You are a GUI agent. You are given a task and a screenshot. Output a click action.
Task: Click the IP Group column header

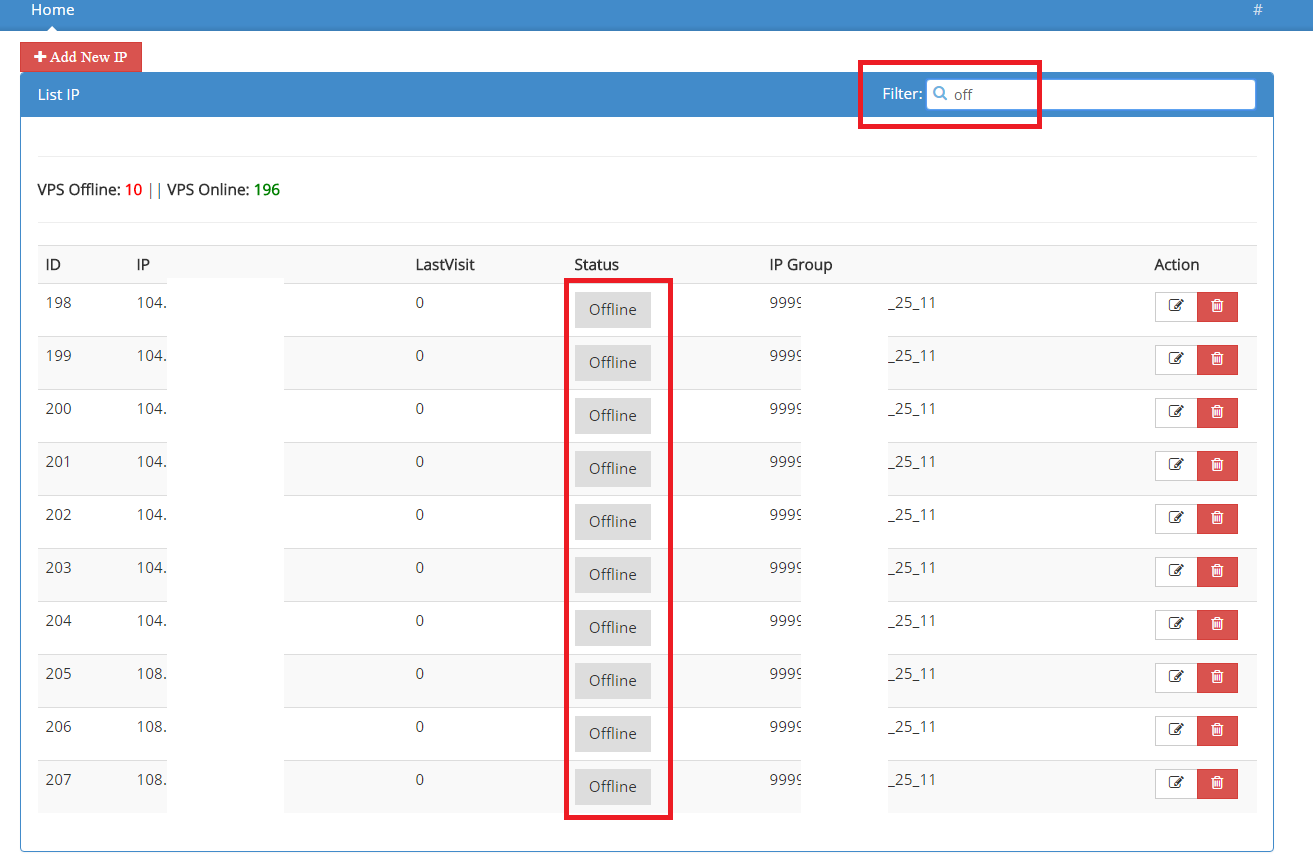tap(801, 265)
